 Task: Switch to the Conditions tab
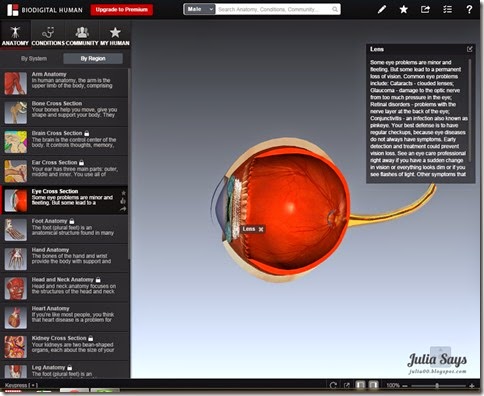point(48,35)
